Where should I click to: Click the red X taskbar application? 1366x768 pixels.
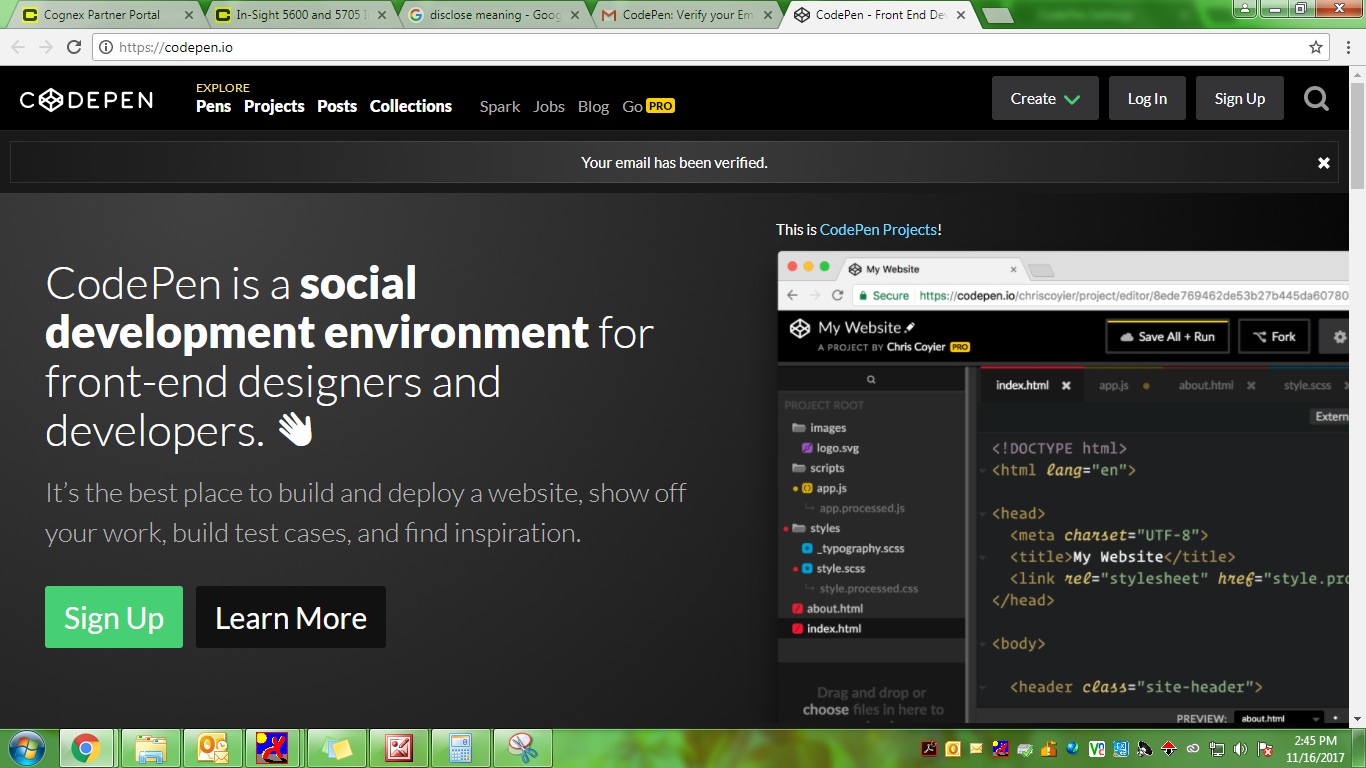click(x=399, y=748)
